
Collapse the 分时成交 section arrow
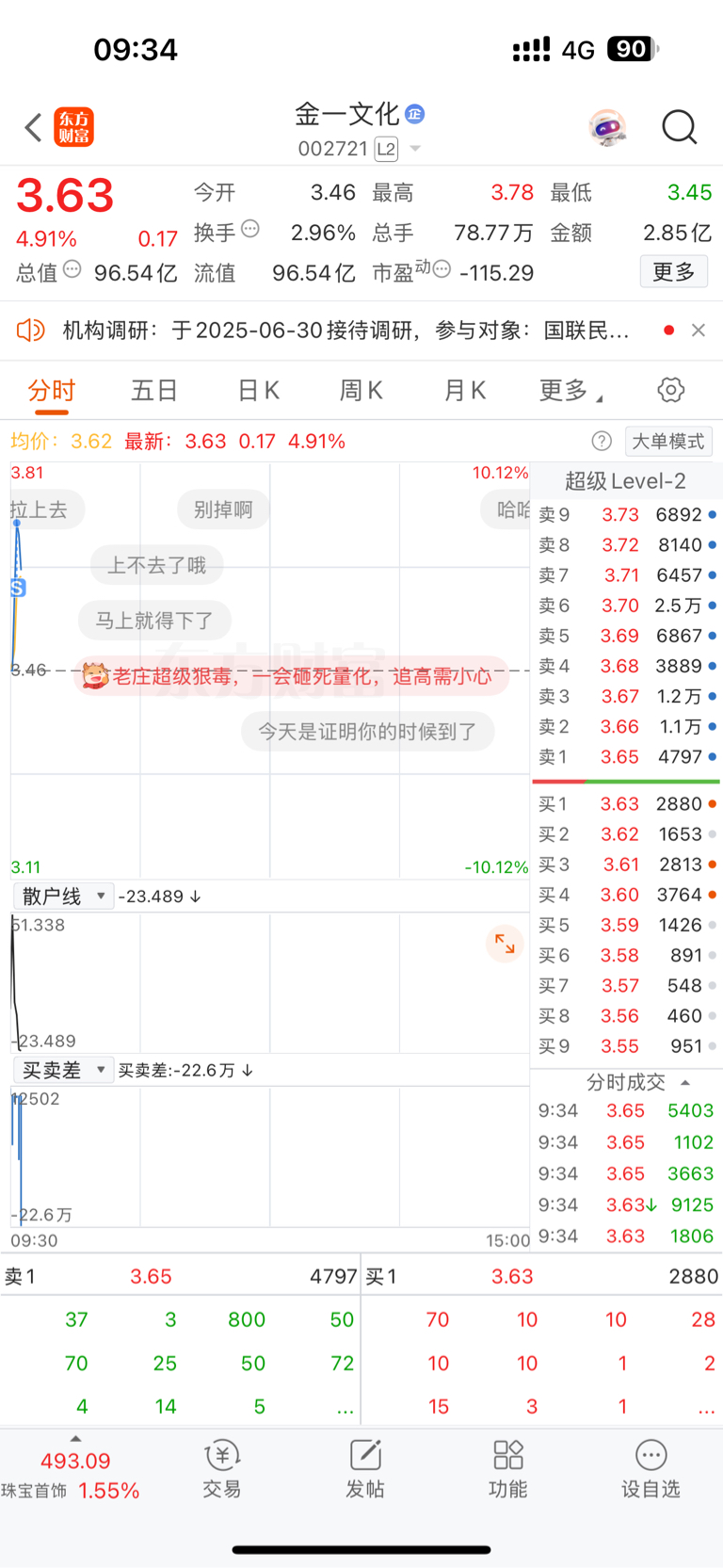pos(685,1083)
